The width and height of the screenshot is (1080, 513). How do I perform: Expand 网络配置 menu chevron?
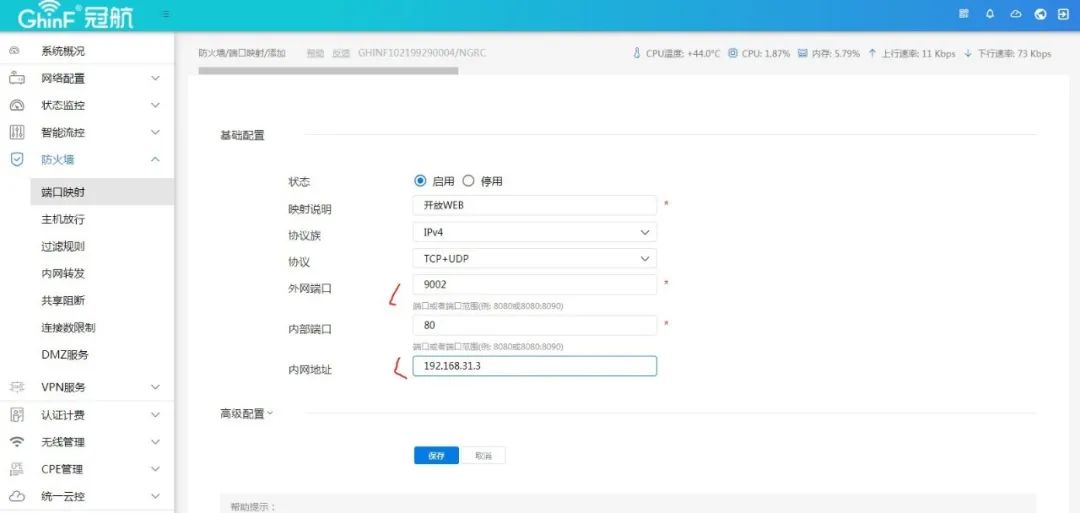pyautogui.click(x=156, y=78)
